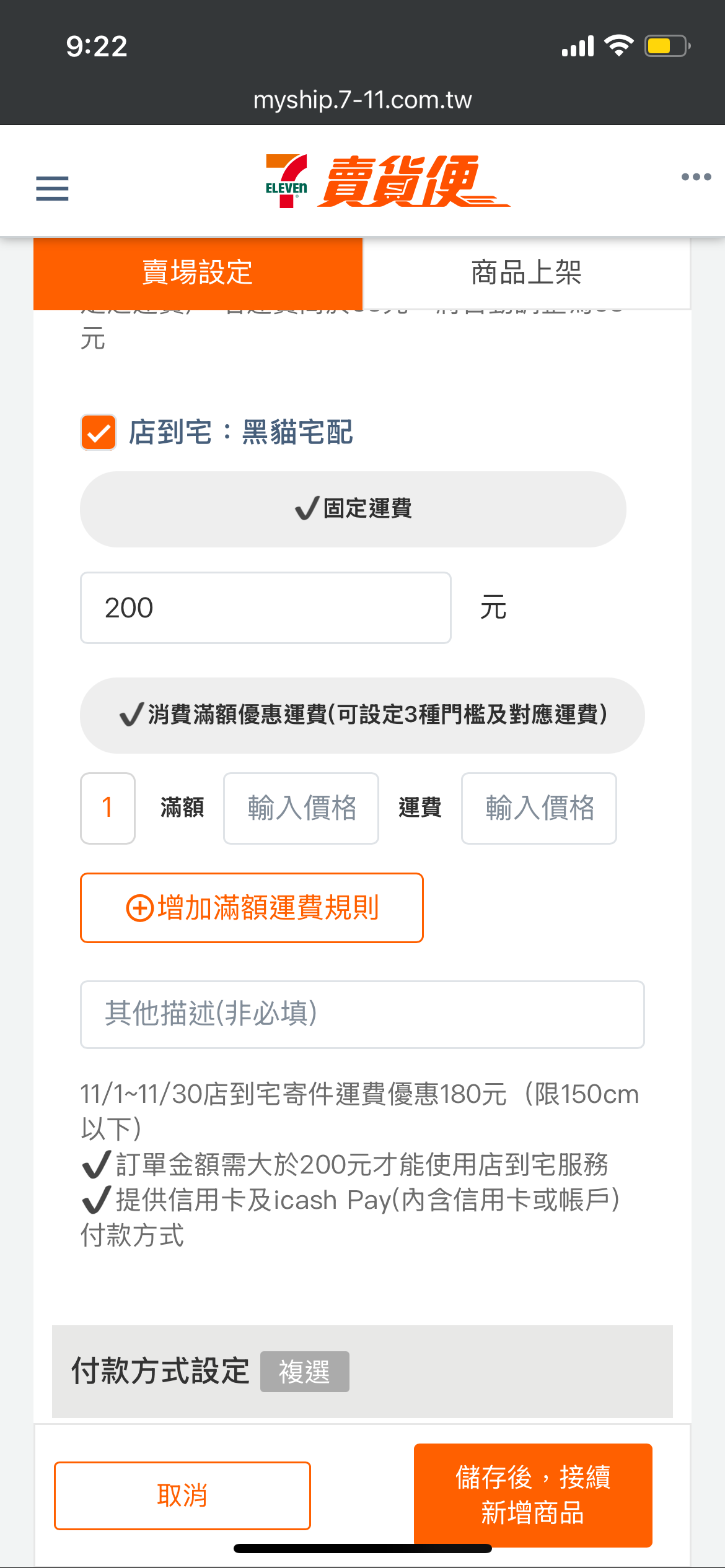725x1568 pixels.
Task: Tap the 7-ELEVEN 賣貨便 logo
Action: coord(387,181)
